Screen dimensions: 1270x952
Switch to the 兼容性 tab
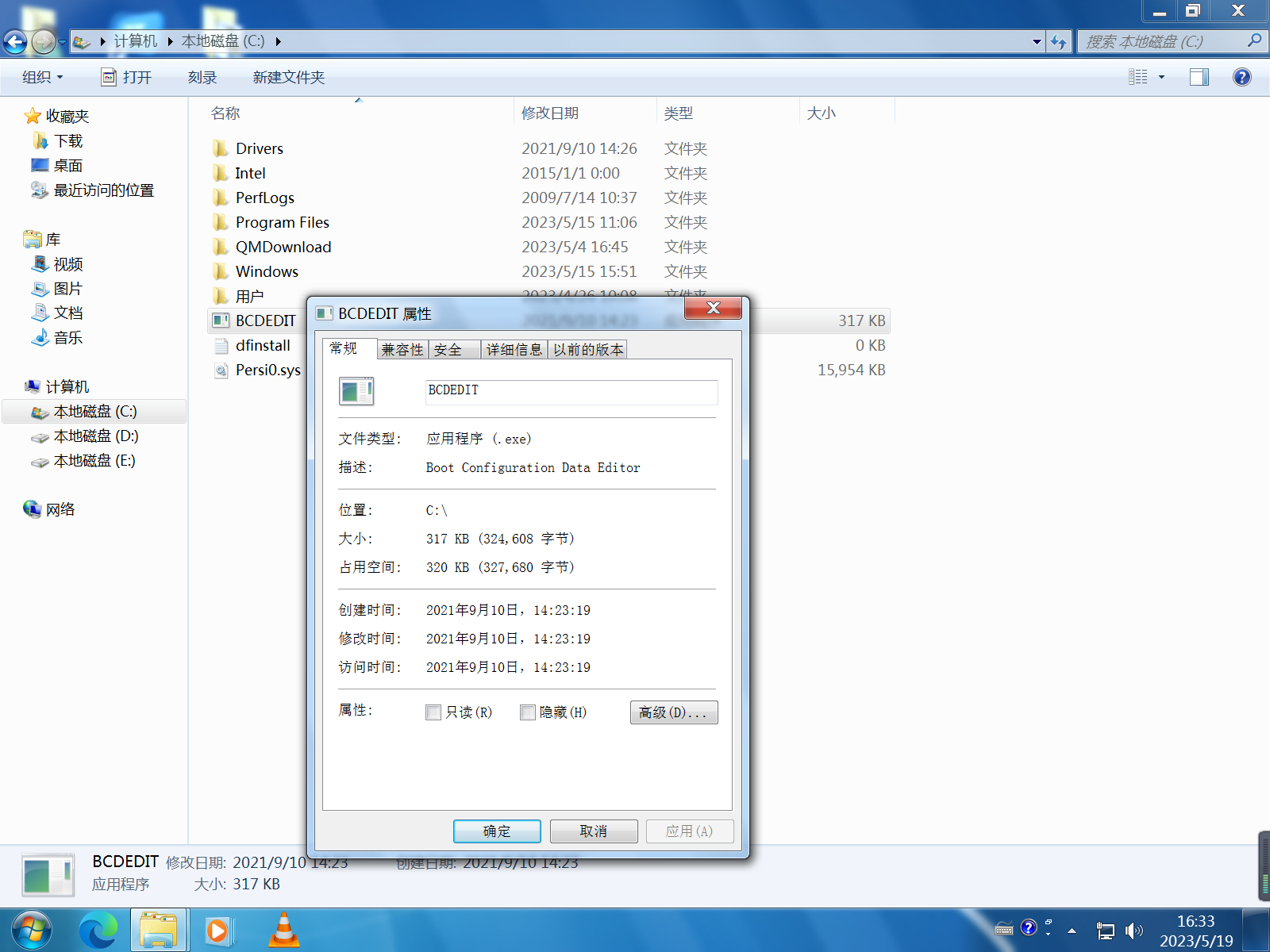click(402, 350)
